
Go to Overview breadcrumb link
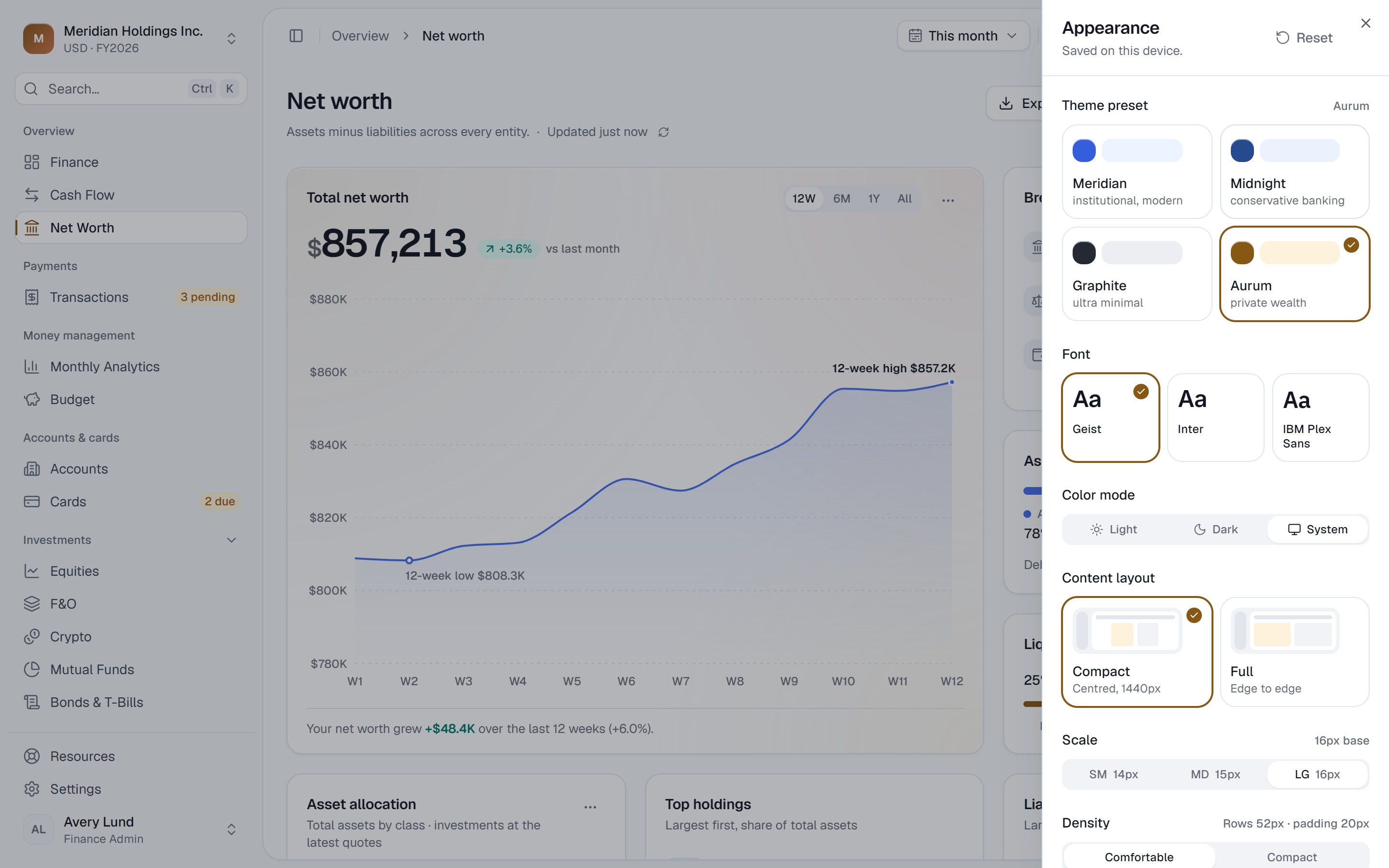coord(360,36)
